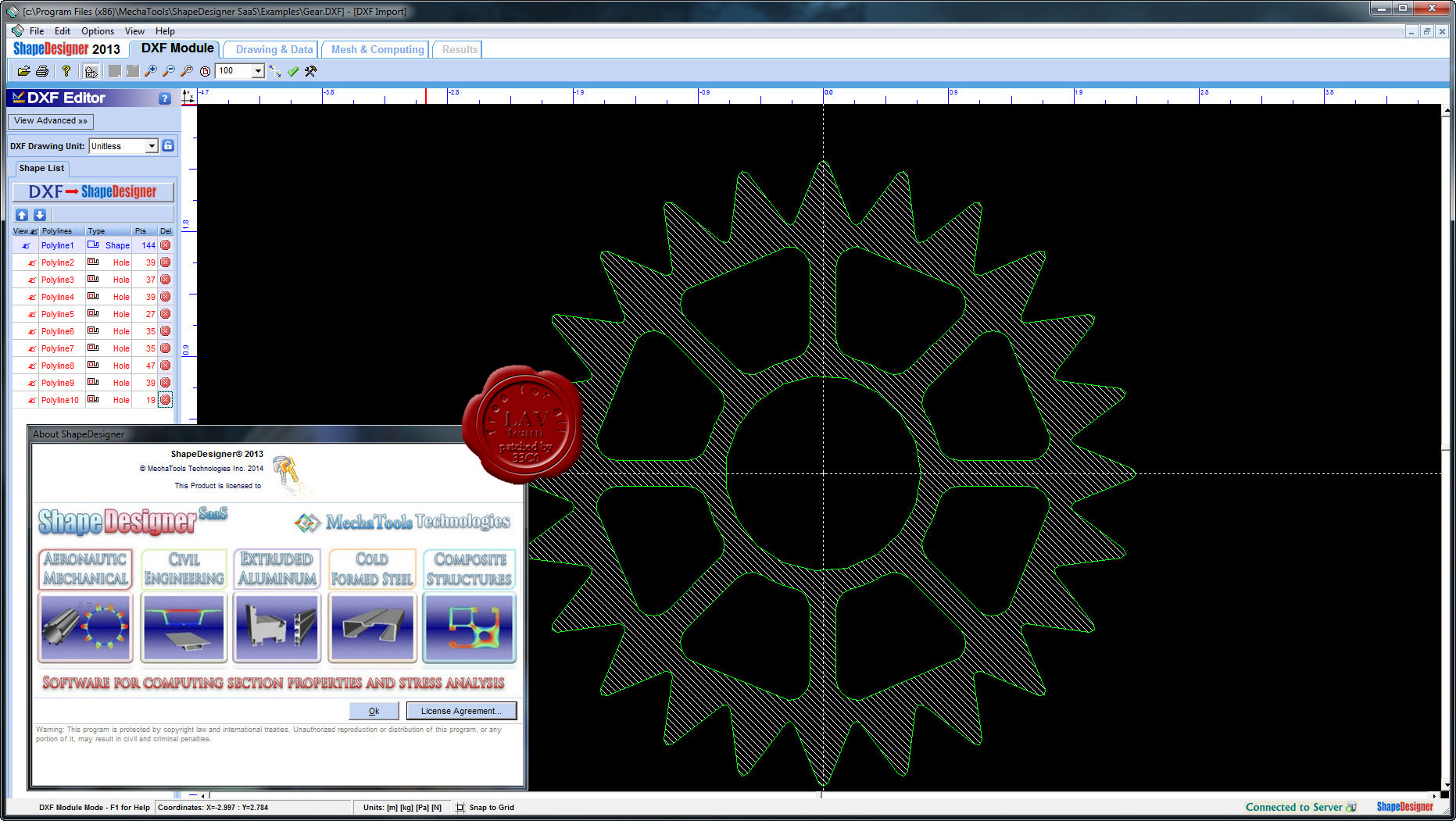Open the Options menu
This screenshot has height=821, width=1456.
(x=98, y=31)
